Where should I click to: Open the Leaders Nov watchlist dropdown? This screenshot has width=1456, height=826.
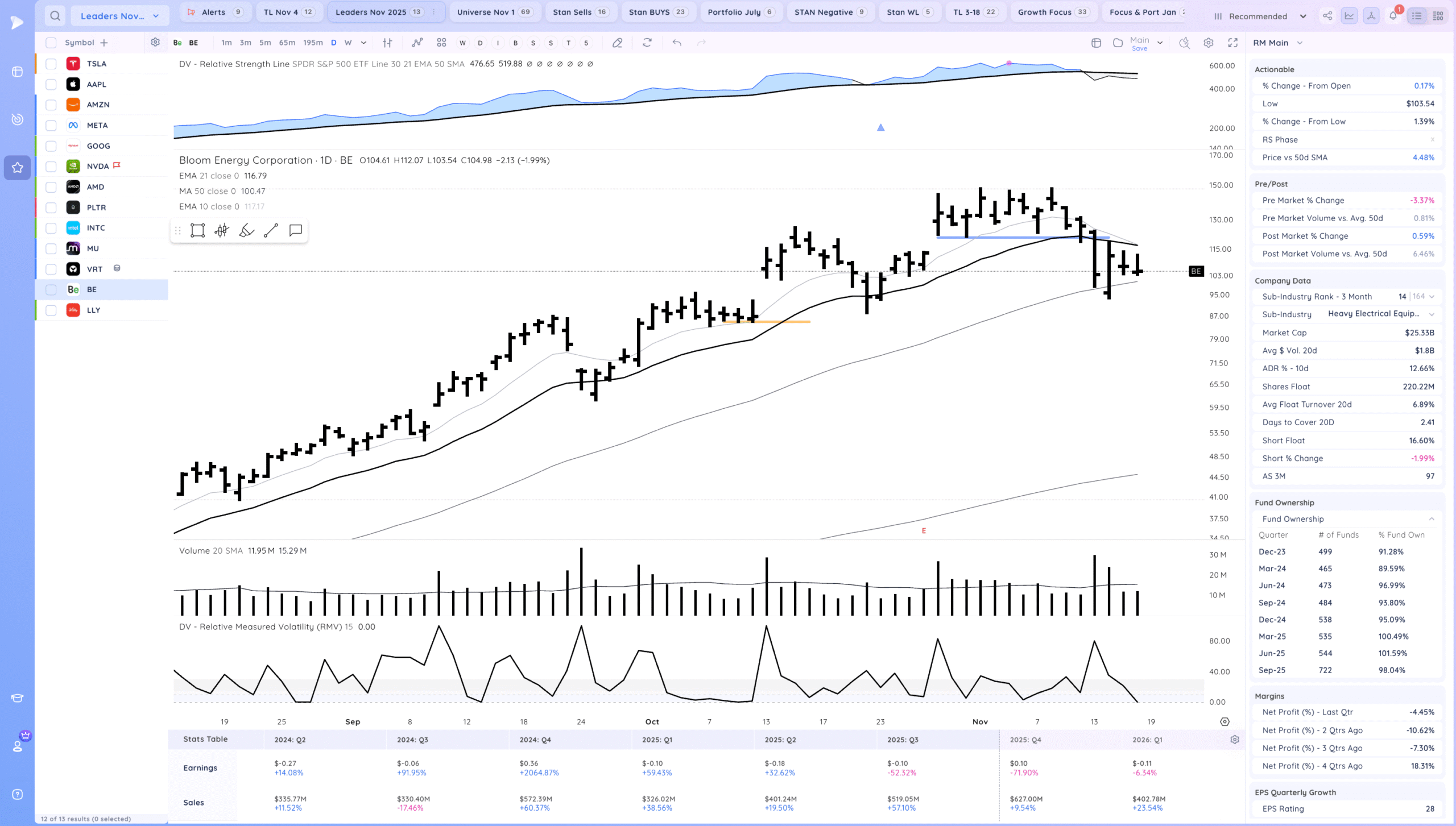119,16
